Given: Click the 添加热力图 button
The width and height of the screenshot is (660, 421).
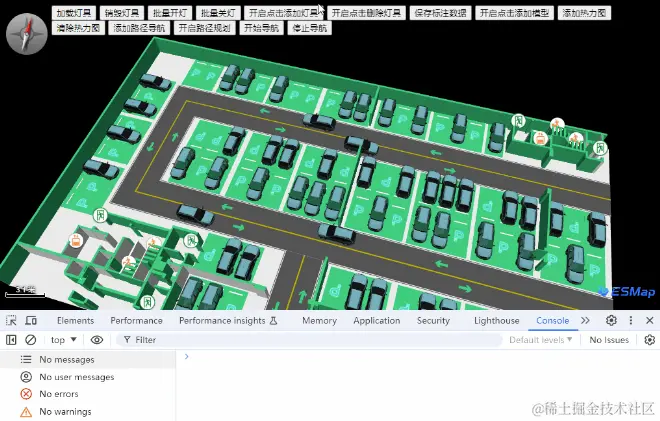Looking at the screenshot, I should click(x=584, y=13).
